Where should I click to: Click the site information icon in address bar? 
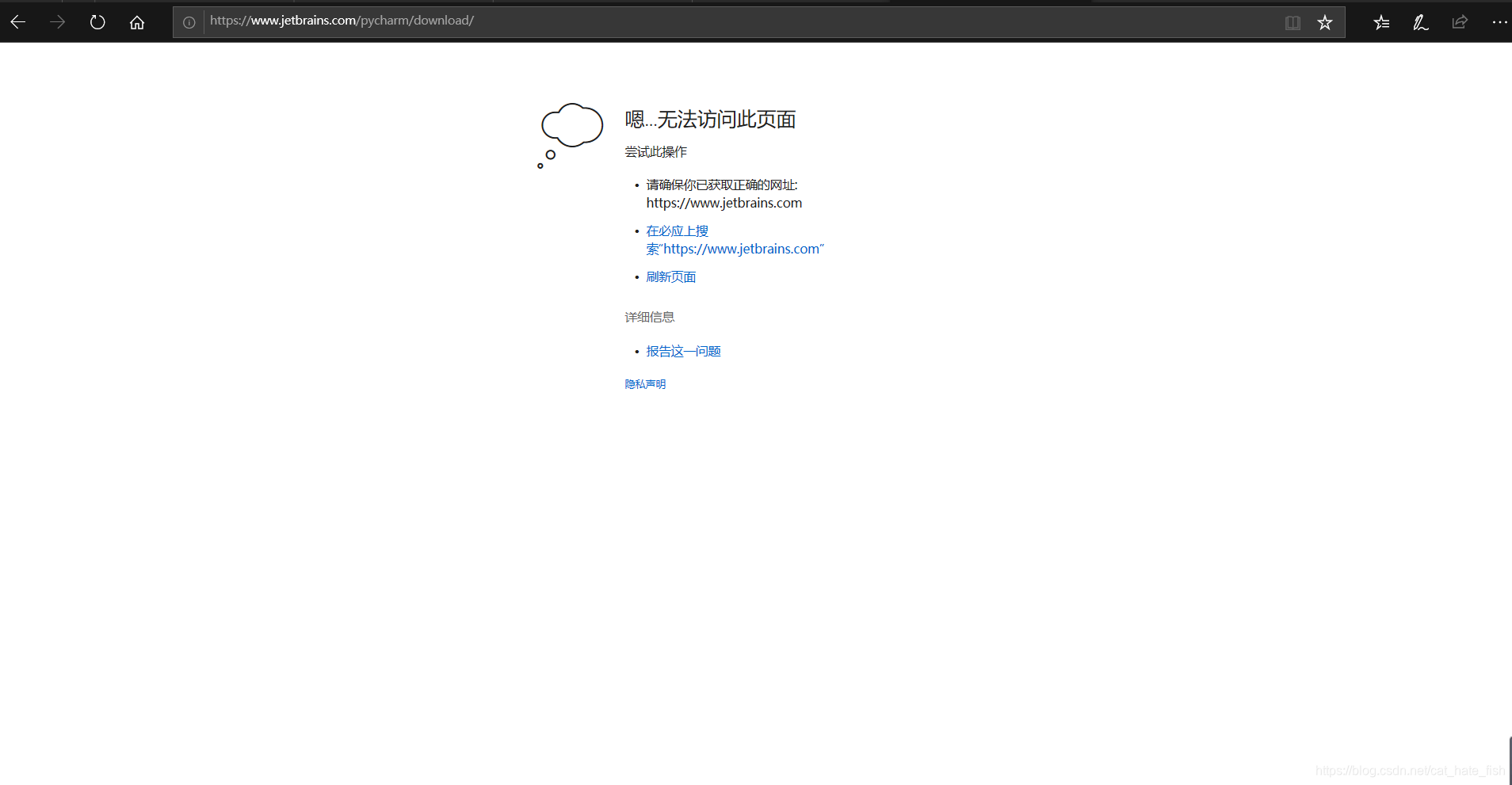click(x=189, y=22)
